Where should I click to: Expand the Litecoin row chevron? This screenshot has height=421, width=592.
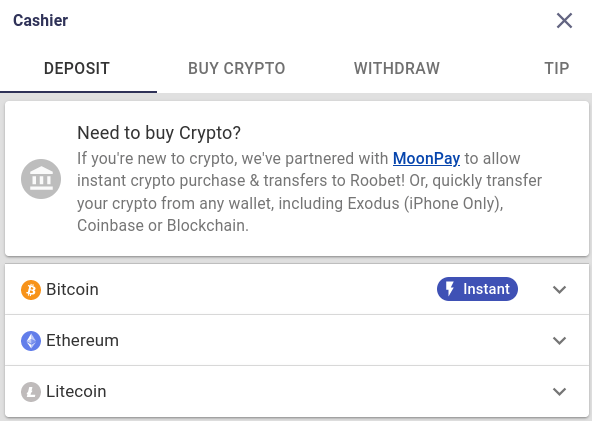(x=559, y=392)
